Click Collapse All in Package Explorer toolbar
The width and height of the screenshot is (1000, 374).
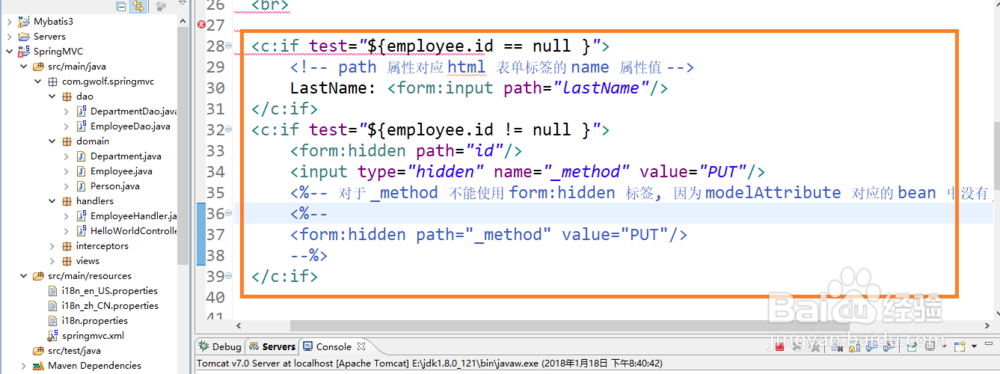coord(121,6)
